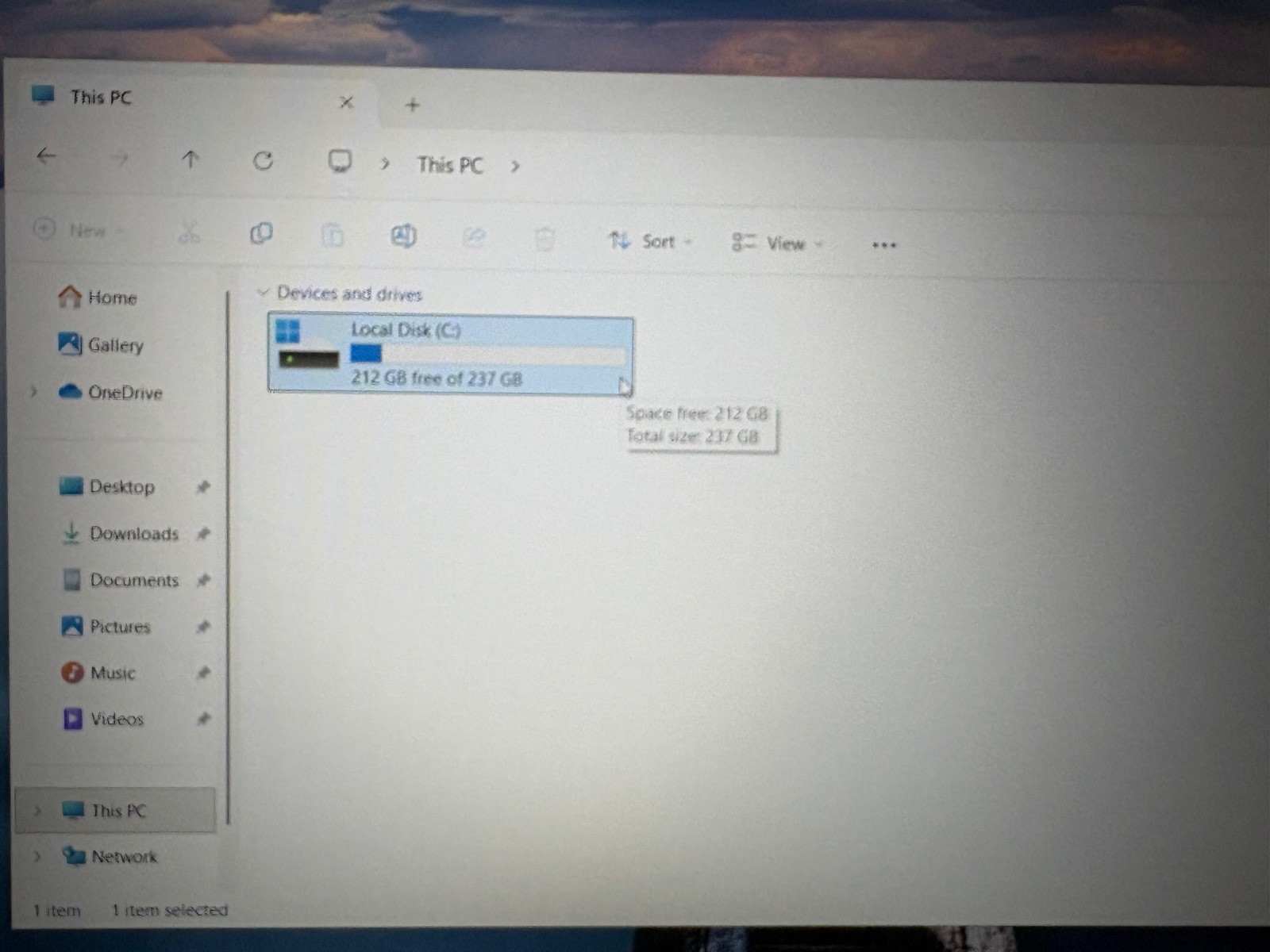The height and width of the screenshot is (952, 1270).
Task: Open the Downloads quick access folder
Action: (x=121, y=533)
